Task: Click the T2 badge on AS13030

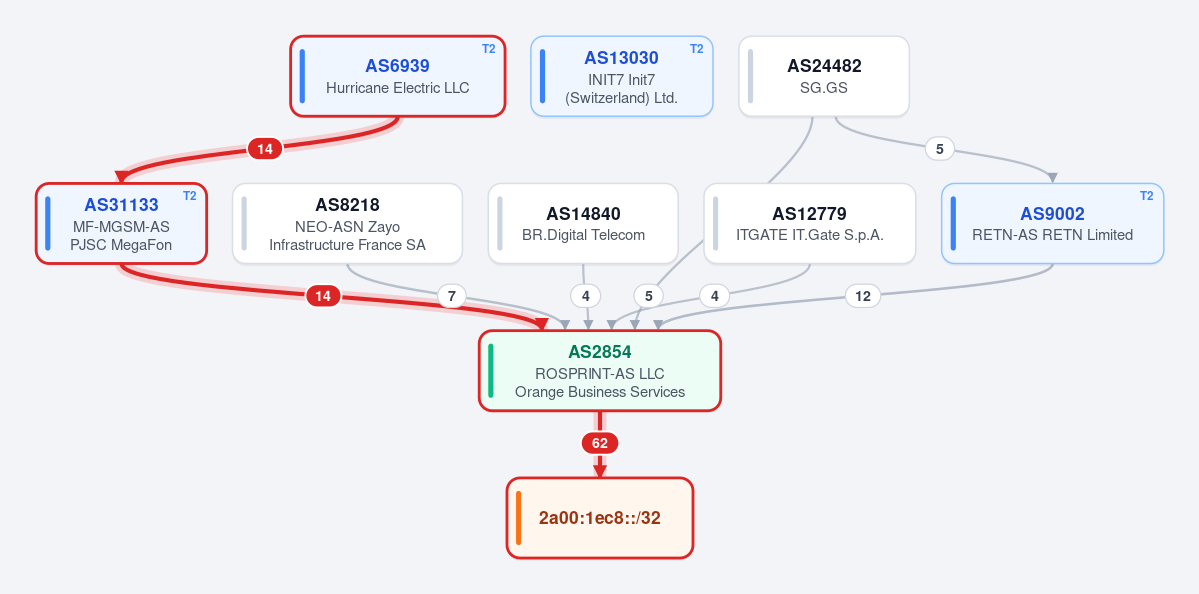Action: click(697, 49)
